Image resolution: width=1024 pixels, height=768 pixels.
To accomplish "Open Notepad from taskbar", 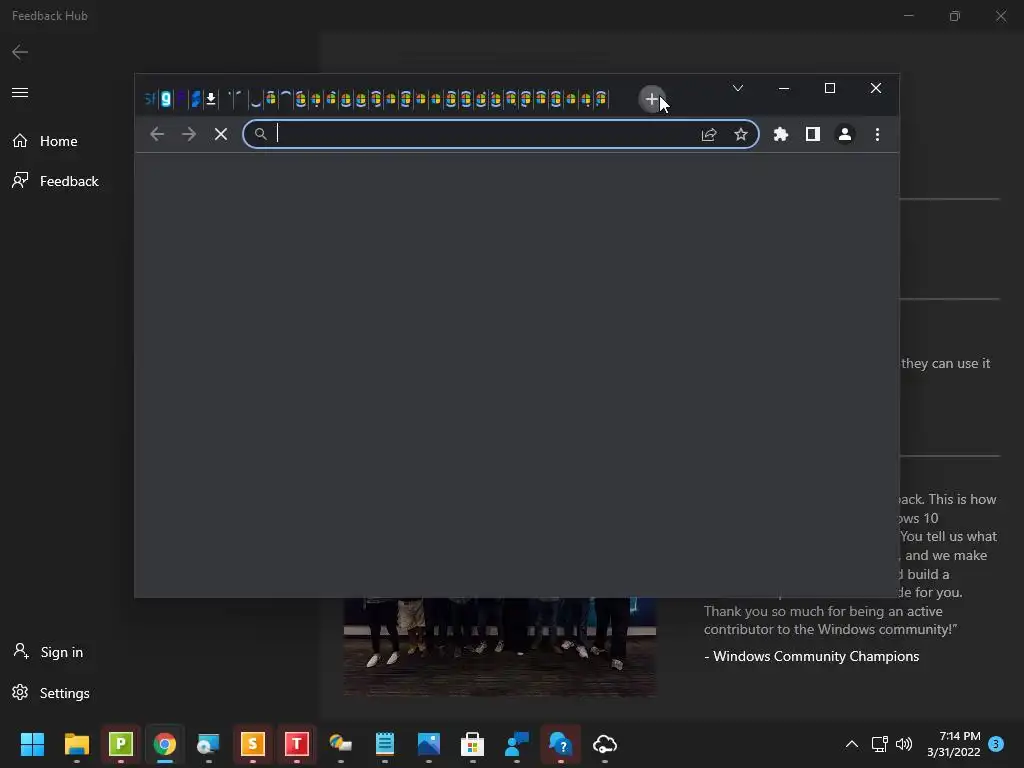I will 385,744.
